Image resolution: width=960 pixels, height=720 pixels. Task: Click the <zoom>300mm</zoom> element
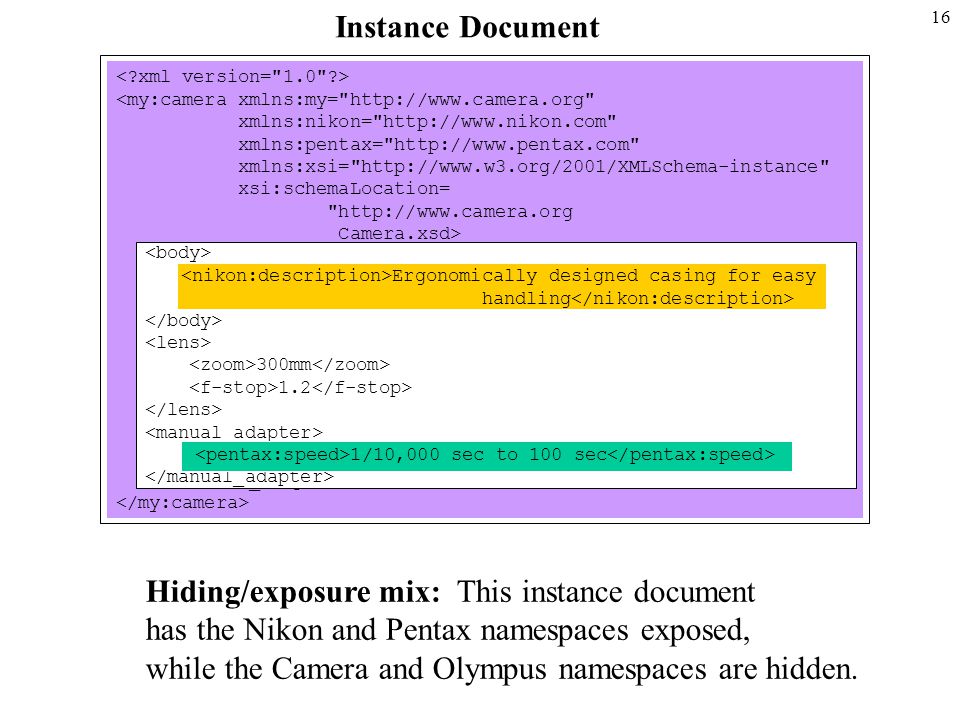(x=289, y=365)
